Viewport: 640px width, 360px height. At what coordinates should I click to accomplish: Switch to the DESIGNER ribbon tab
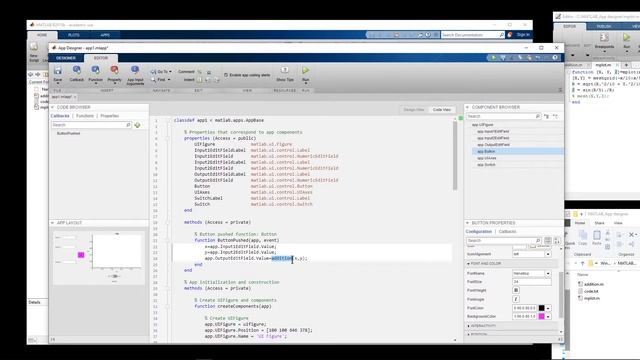(66, 58)
